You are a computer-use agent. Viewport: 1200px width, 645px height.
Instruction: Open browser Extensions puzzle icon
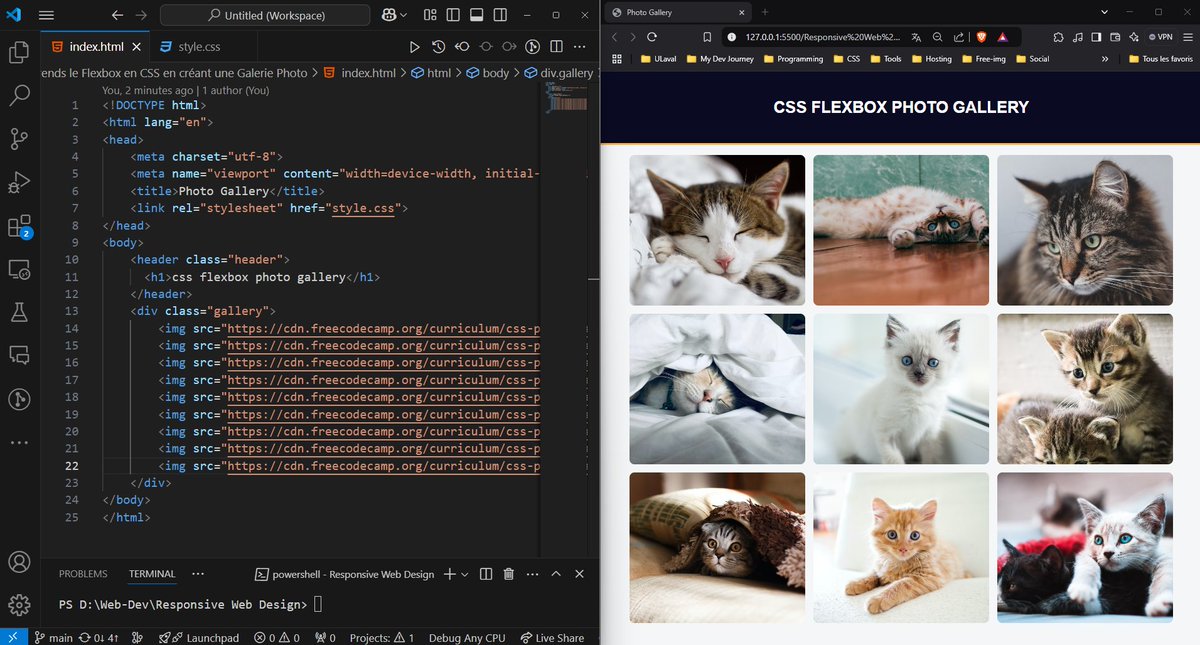[x=1059, y=36]
